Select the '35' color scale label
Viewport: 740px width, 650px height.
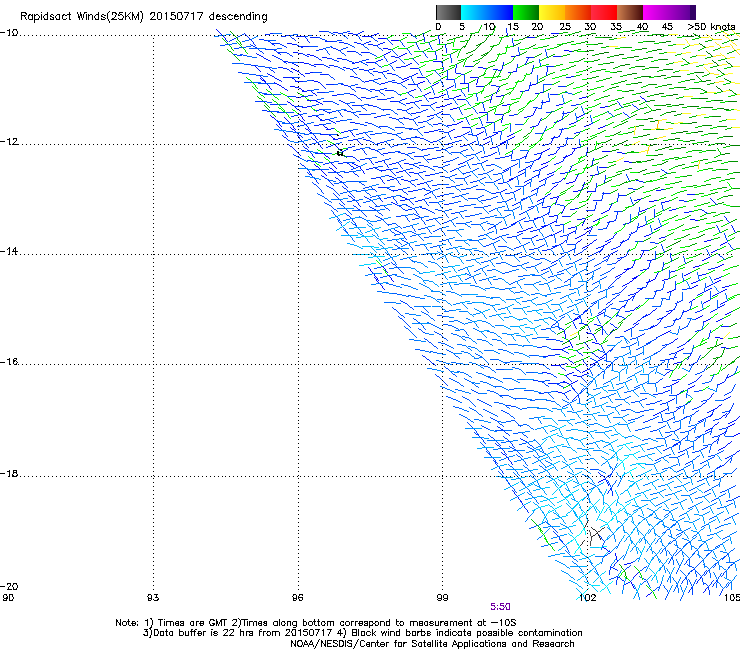[x=616, y=27]
